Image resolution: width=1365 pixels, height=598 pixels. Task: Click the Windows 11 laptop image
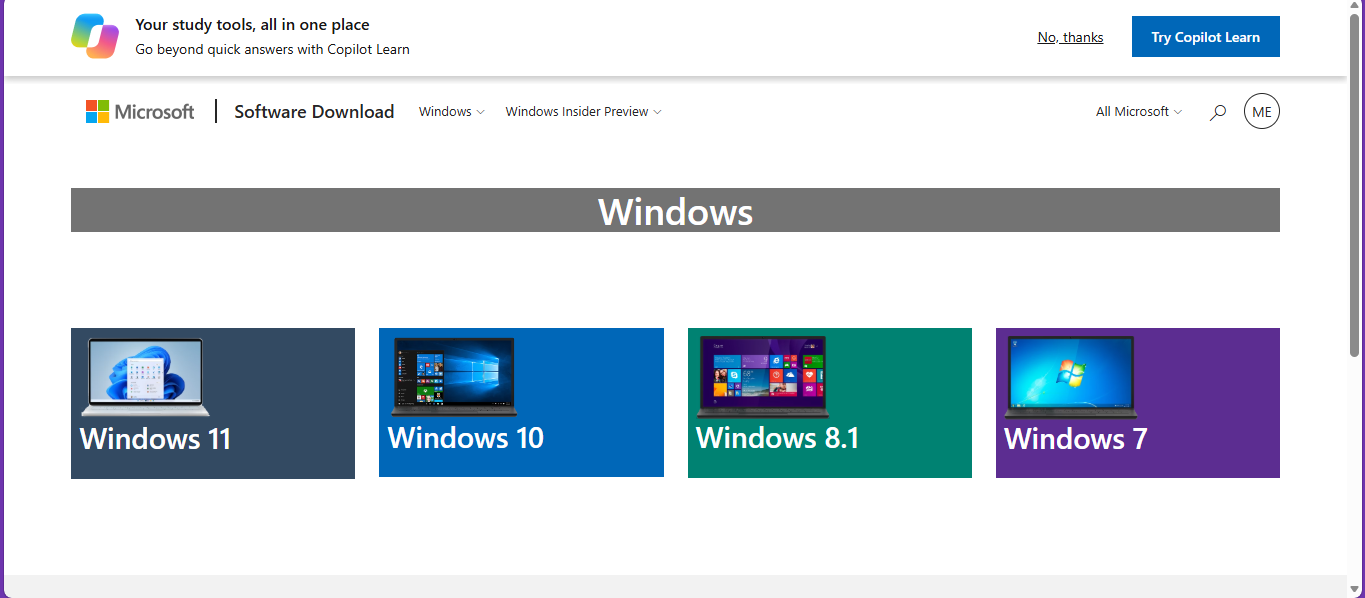[x=146, y=377]
